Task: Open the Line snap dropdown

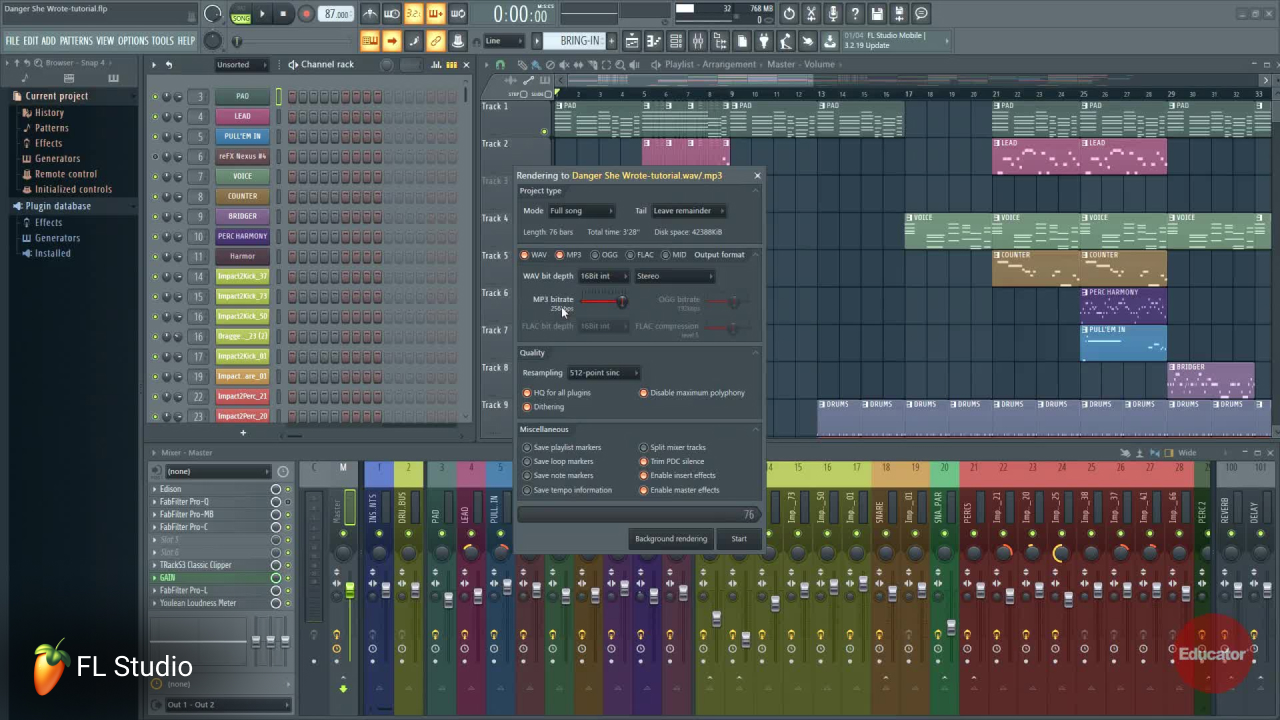Action: point(503,41)
